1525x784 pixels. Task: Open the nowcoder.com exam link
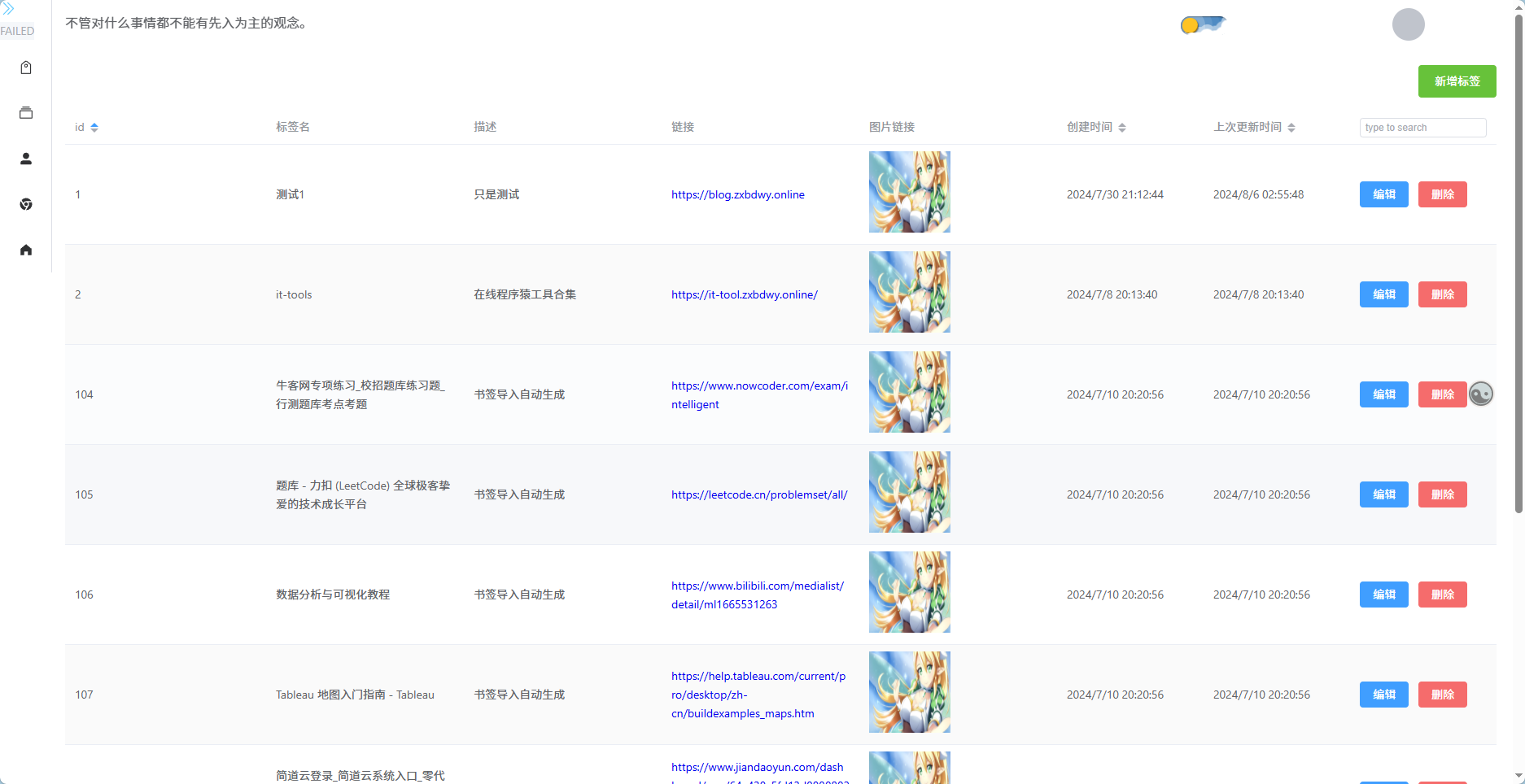(x=759, y=394)
